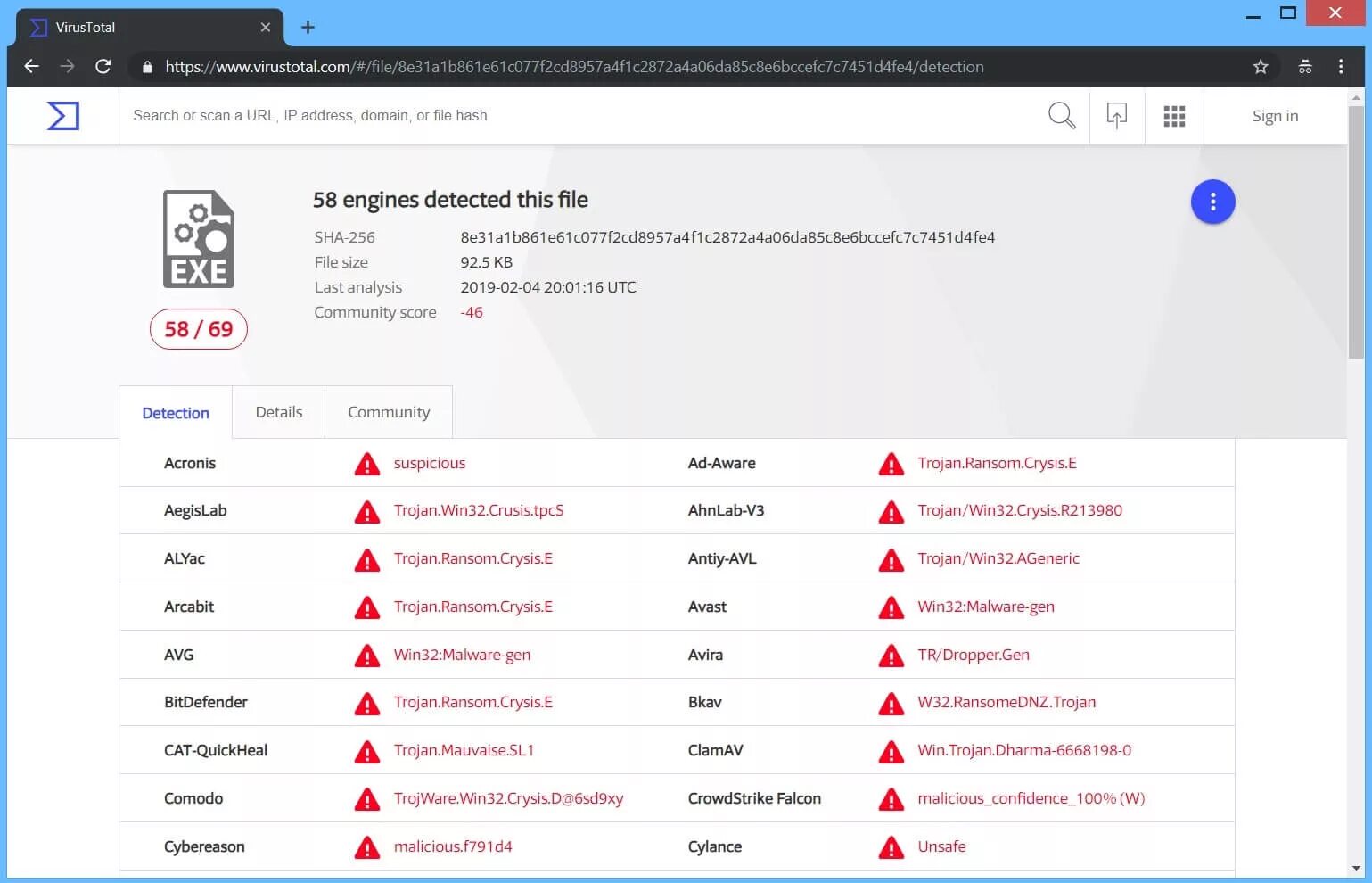Click the warning icon in the AVG row
The image size is (1372, 883).
point(367,656)
